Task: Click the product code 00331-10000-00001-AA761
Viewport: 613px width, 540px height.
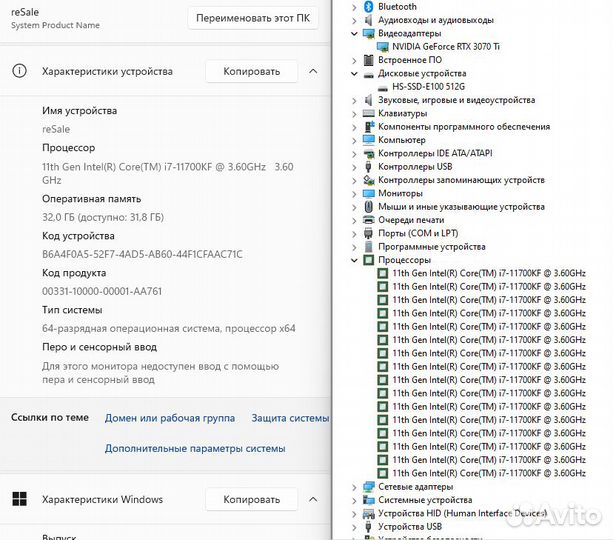Action: (x=102, y=291)
